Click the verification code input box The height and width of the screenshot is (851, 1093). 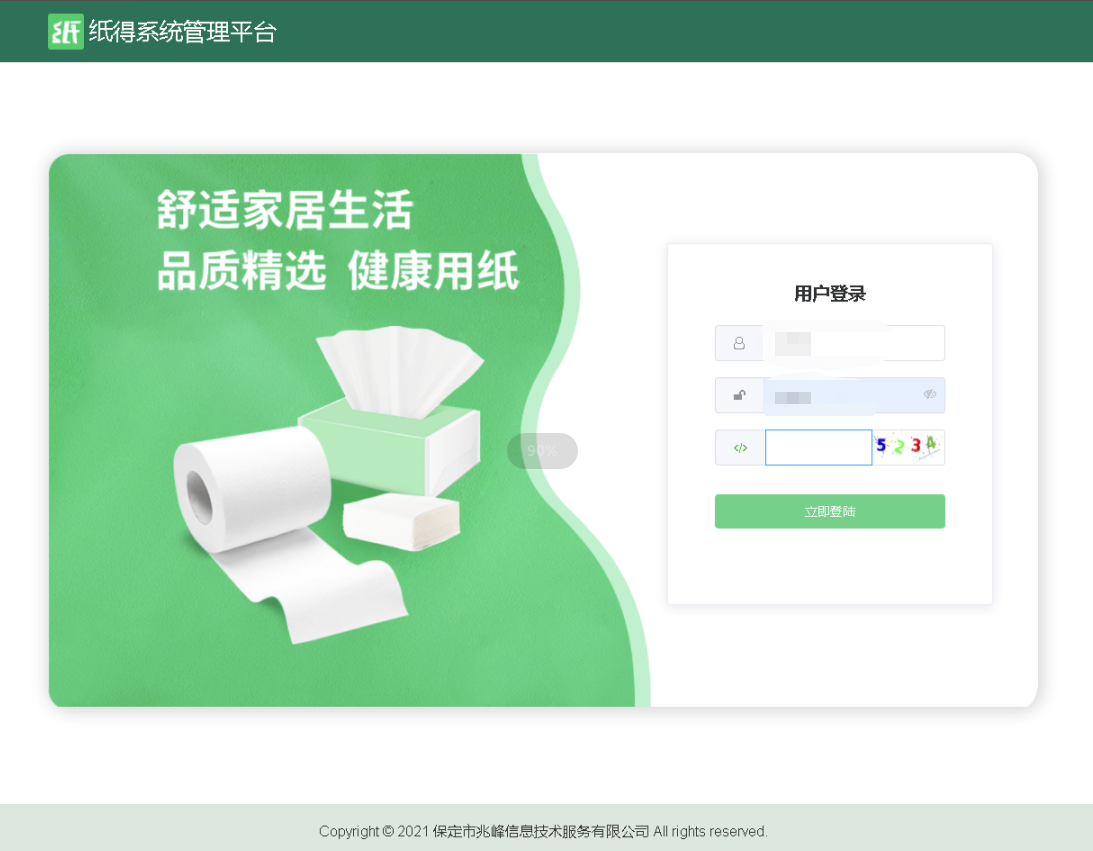coord(818,448)
